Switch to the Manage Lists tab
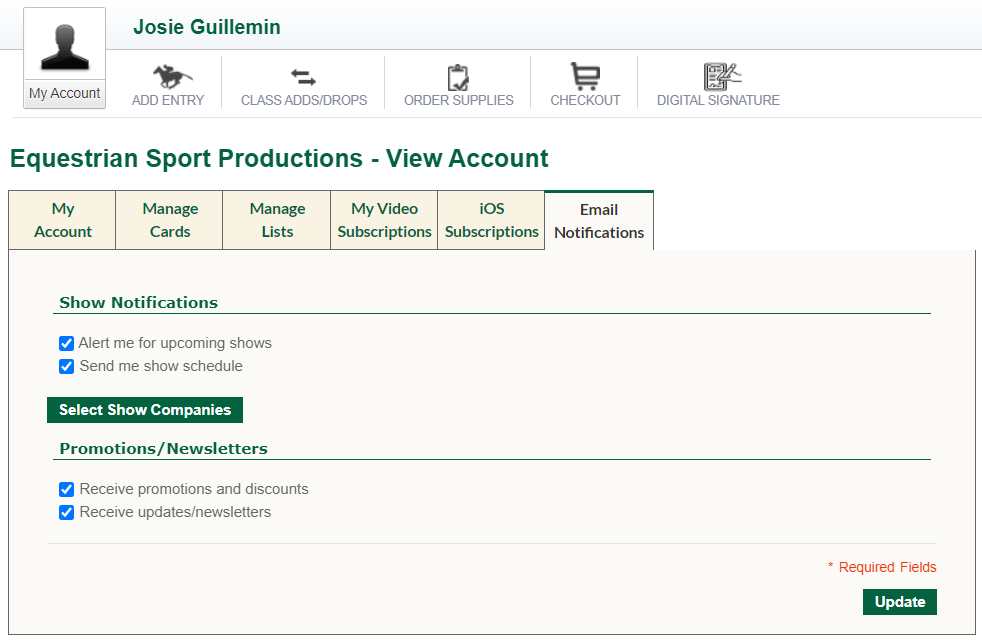The image size is (982, 641). (x=277, y=220)
